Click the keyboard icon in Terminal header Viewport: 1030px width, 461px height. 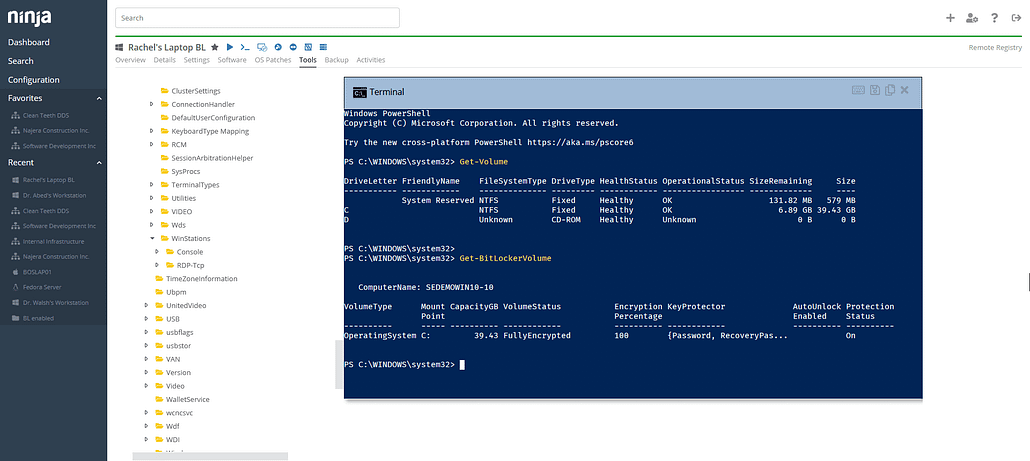(x=859, y=91)
